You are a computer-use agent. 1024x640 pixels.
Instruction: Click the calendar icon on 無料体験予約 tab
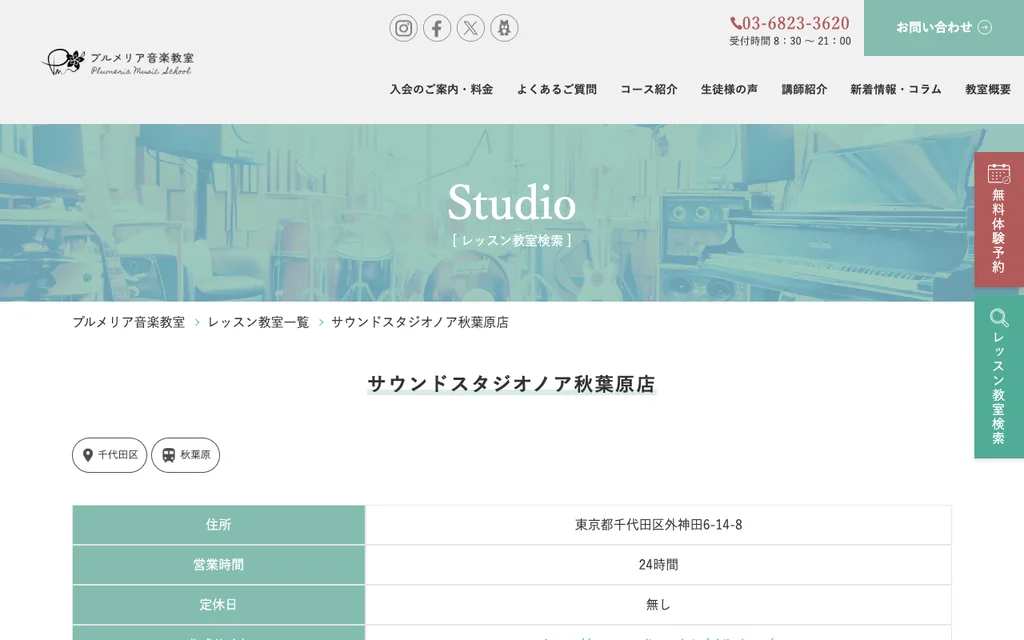click(x=999, y=173)
